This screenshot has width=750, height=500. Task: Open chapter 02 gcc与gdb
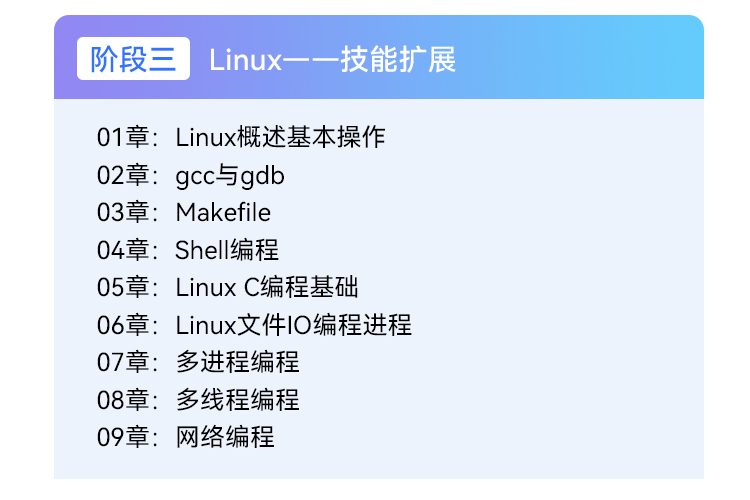(x=191, y=175)
